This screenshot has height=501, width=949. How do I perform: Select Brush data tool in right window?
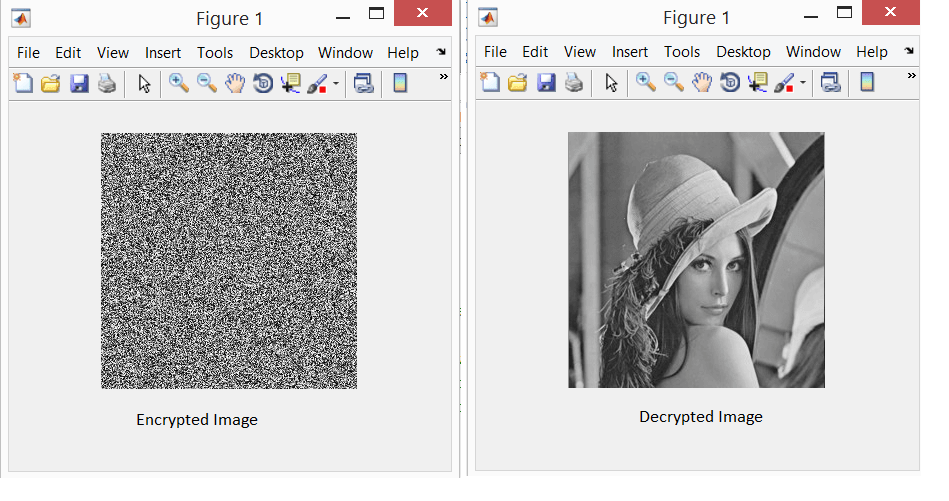784,82
